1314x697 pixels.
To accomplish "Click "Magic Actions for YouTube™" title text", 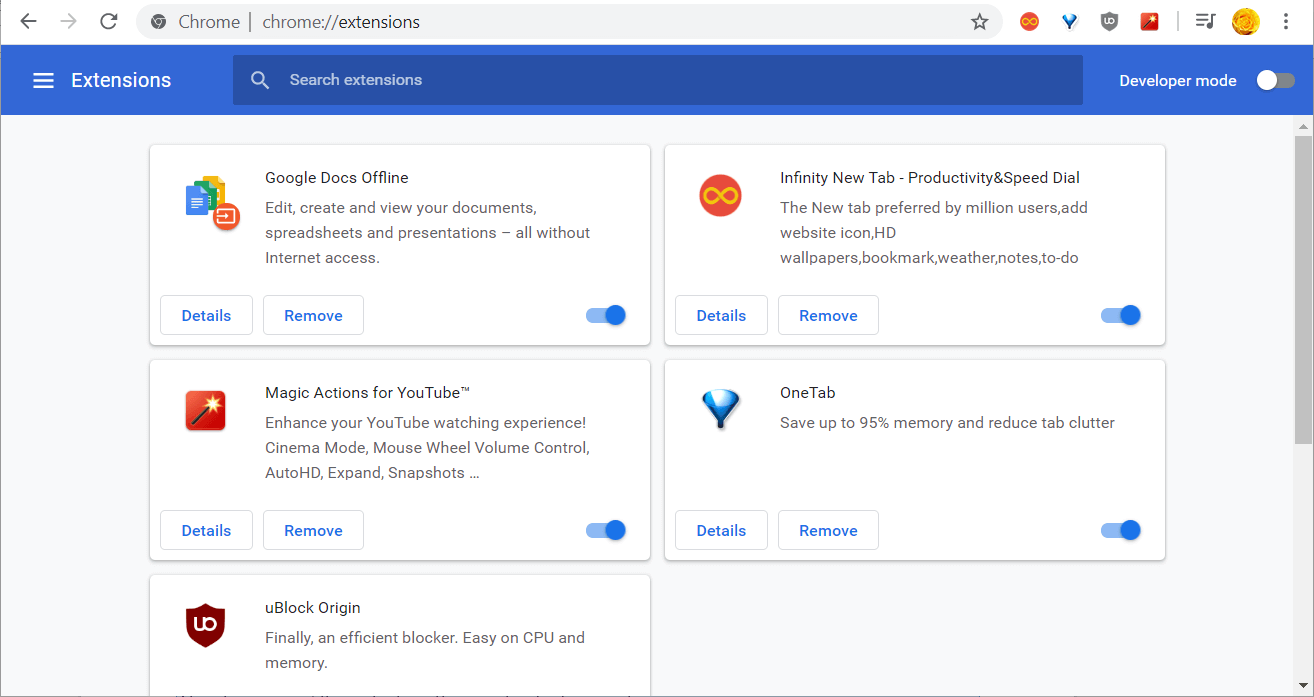I will coord(368,393).
